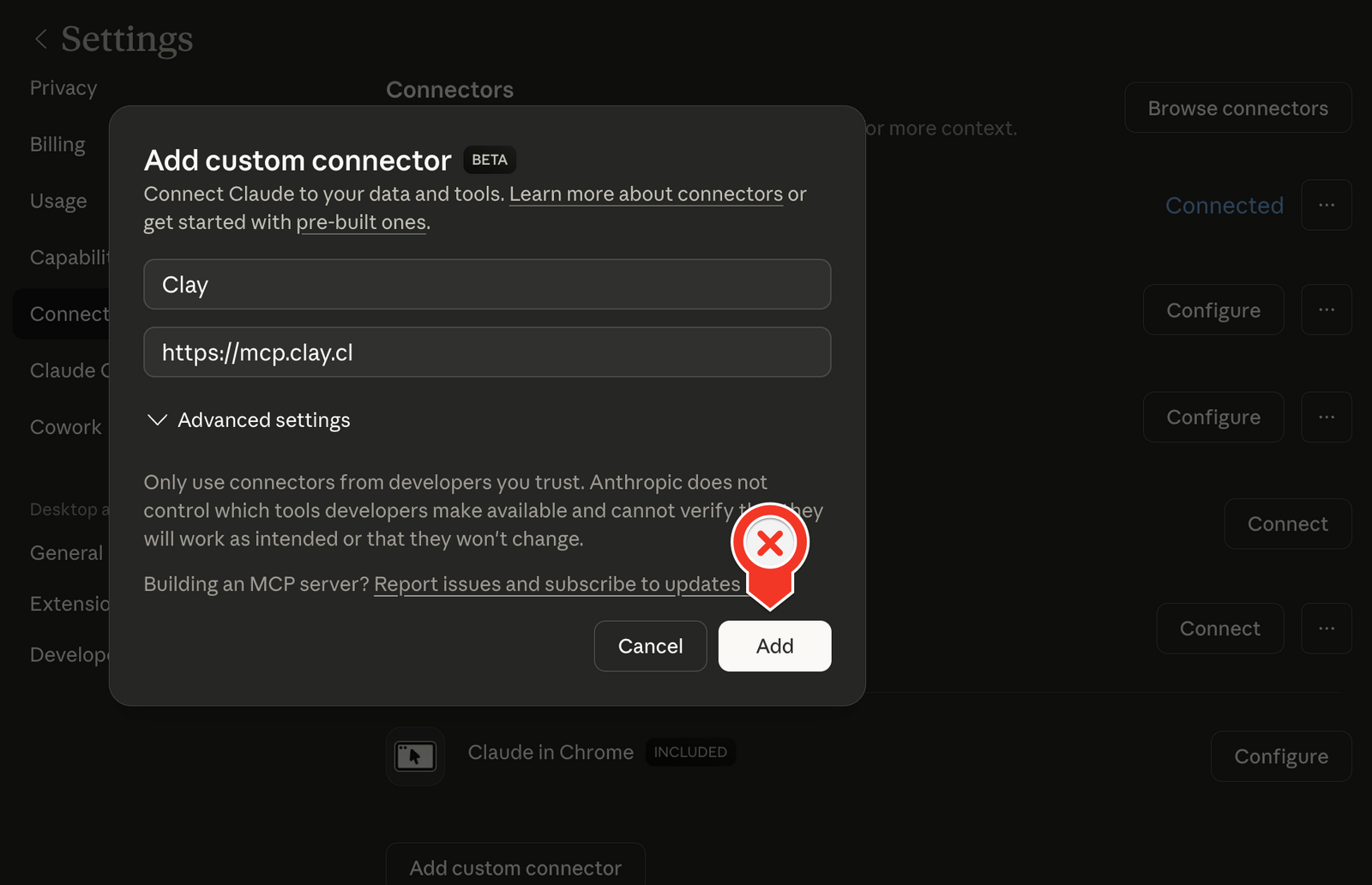Open the ellipsis menu next to the first Configure button
This screenshot has width=1372, height=885.
[x=1326, y=310]
